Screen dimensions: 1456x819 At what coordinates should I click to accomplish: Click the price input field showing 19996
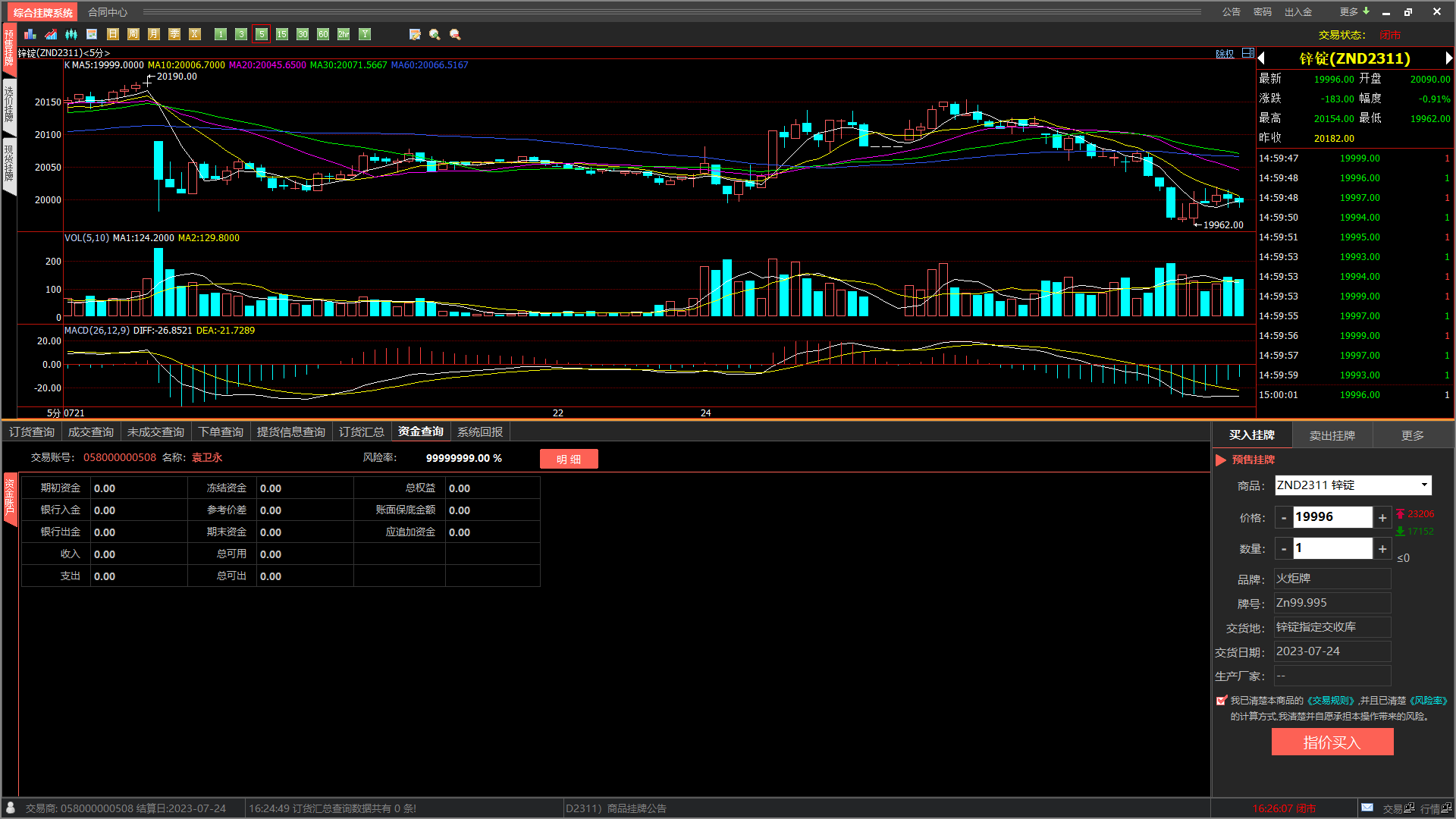[x=1332, y=517]
